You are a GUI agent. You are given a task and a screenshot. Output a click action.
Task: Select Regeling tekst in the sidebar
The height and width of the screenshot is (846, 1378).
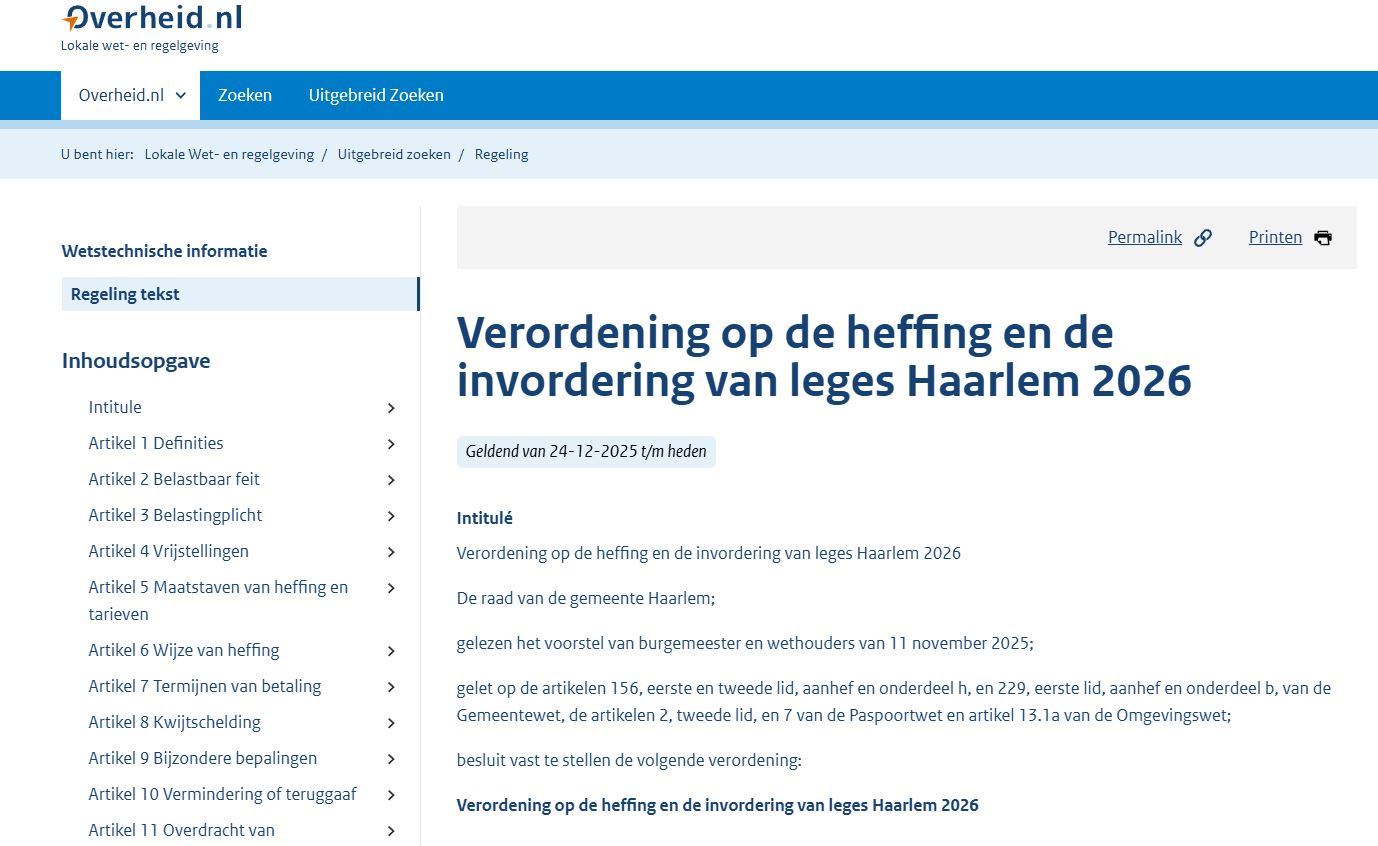(124, 293)
